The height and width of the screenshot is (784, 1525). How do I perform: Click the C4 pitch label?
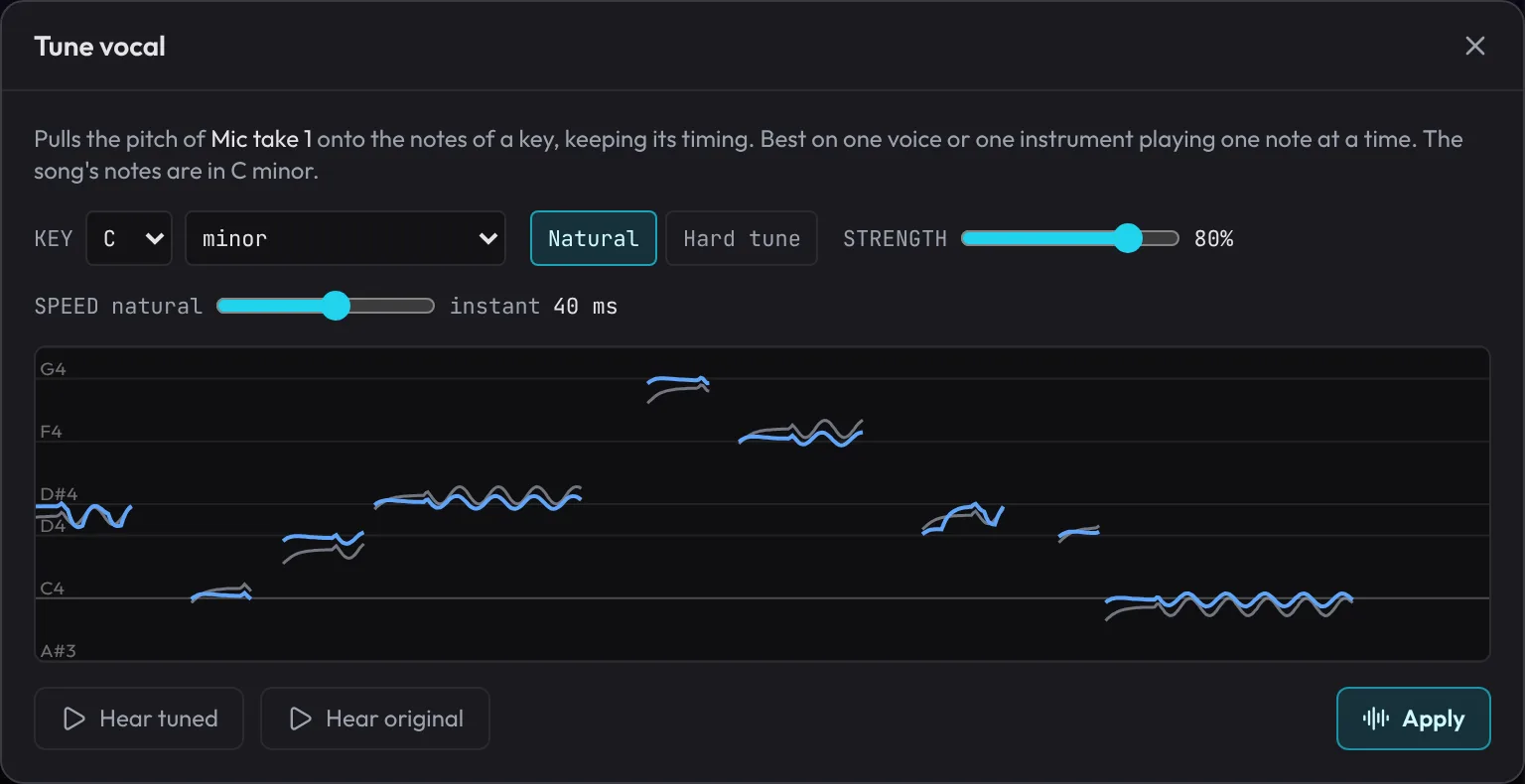tap(52, 588)
